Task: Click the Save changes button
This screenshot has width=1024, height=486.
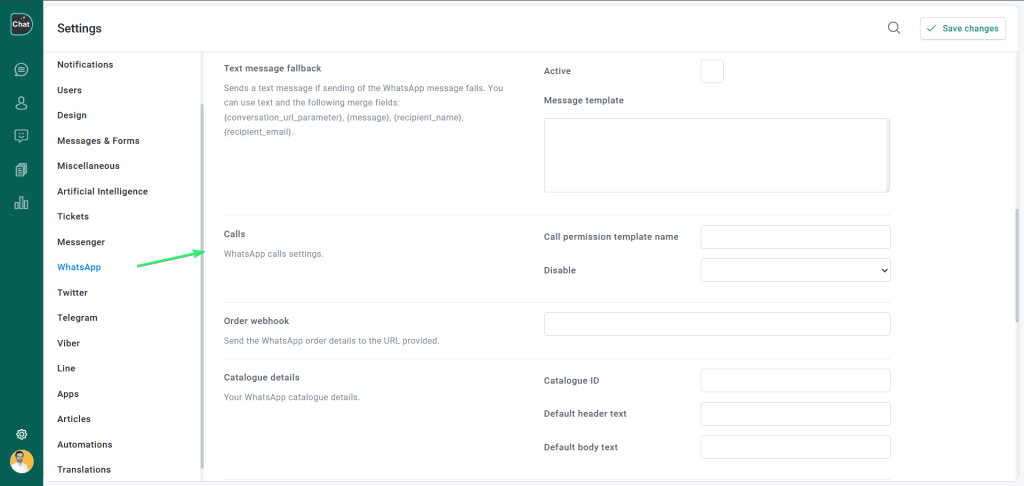Action: 962,28
